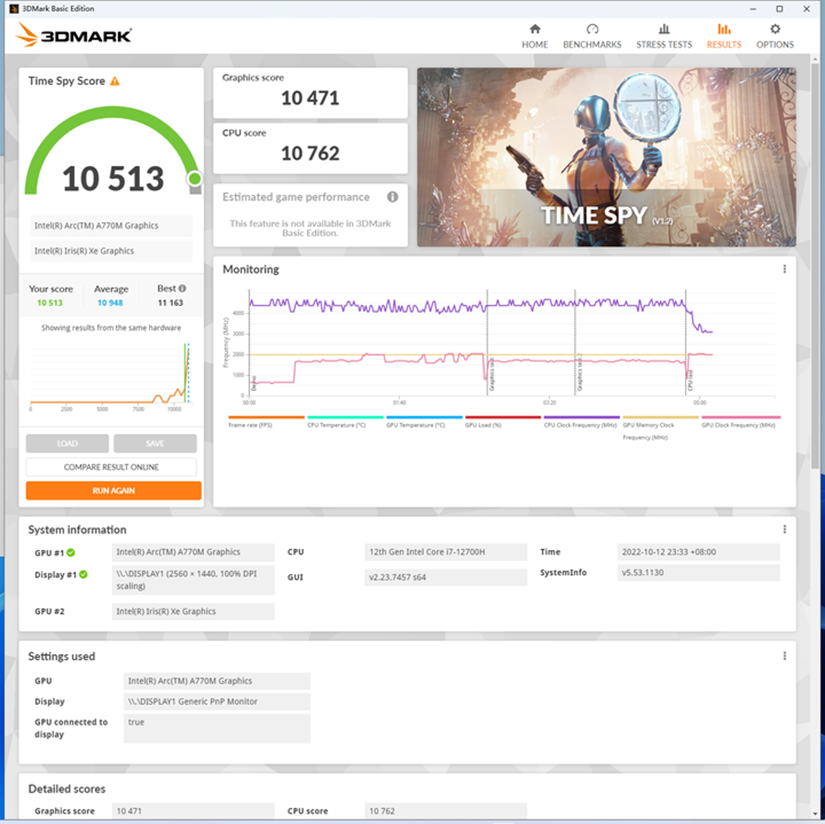Viewport: 825px width, 824px height.
Task: Click the Graphics score 10 471 card
Action: pyautogui.click(x=310, y=93)
